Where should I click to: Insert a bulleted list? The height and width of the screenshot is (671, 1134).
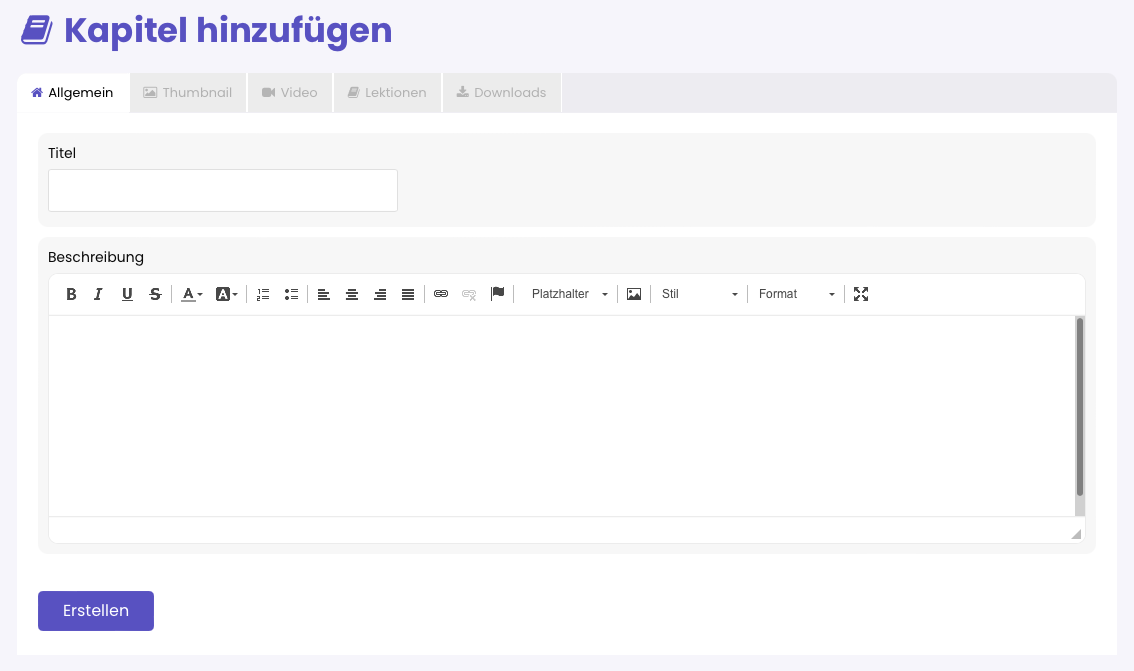(x=291, y=294)
